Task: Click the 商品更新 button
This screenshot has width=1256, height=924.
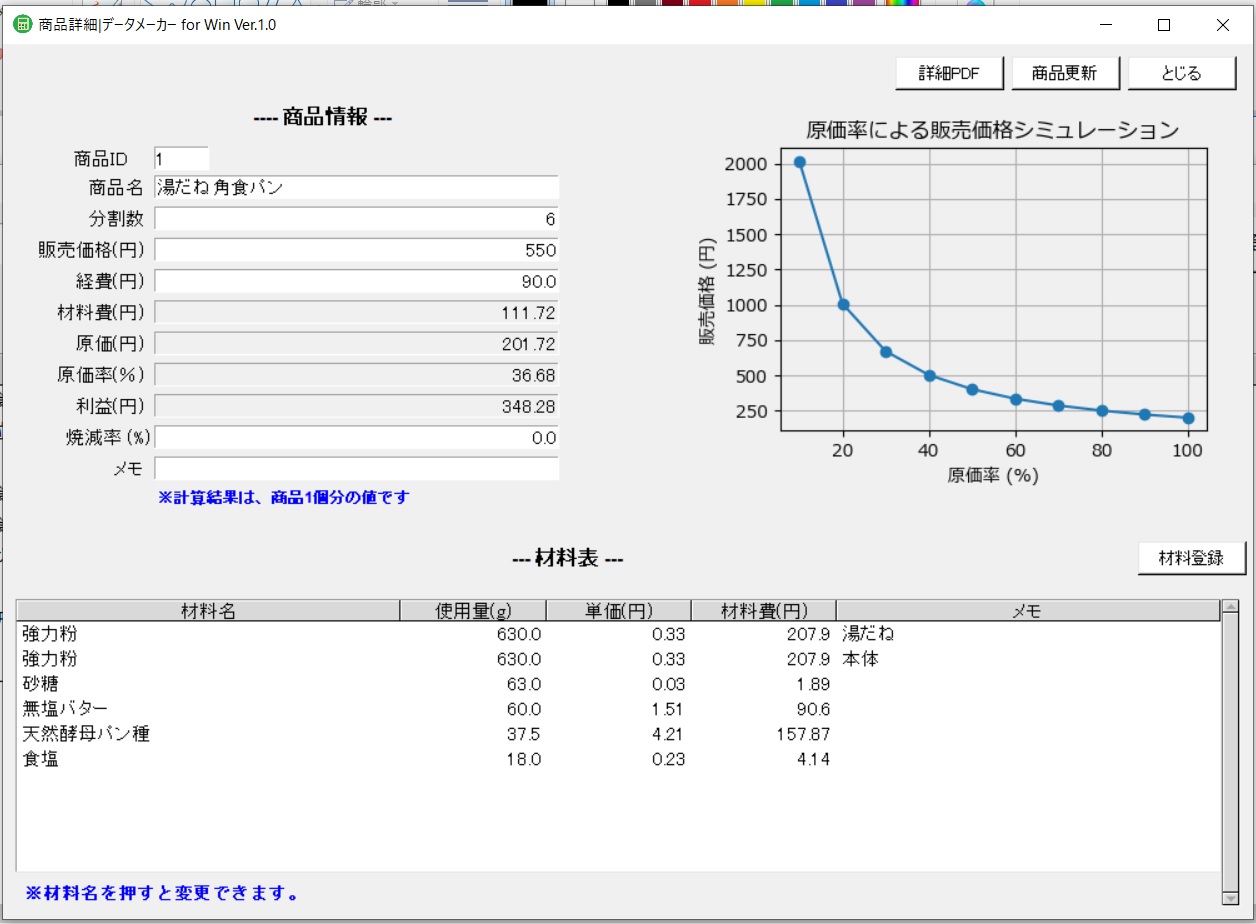Action: [x=1064, y=73]
